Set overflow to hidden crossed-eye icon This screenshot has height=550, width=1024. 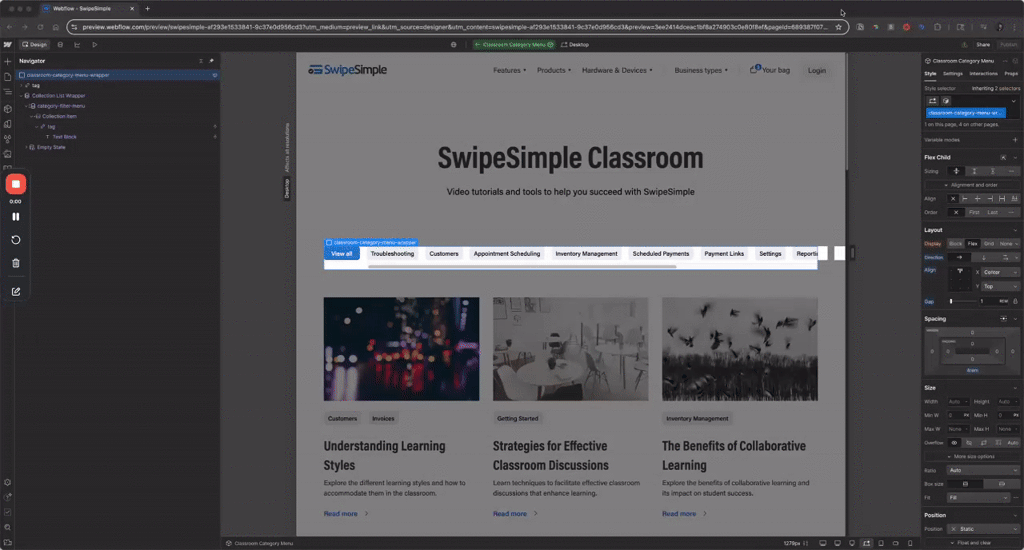pos(969,443)
